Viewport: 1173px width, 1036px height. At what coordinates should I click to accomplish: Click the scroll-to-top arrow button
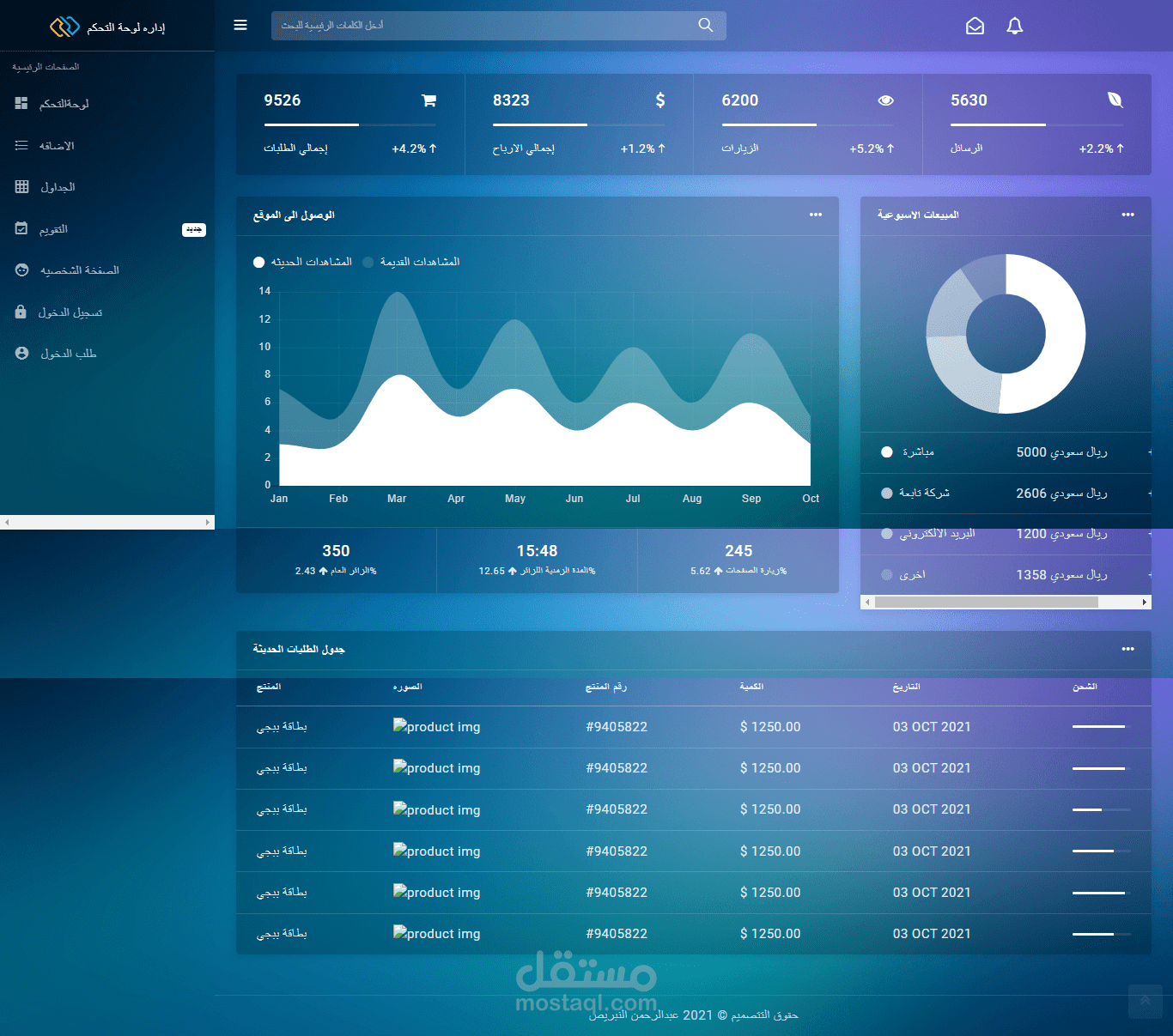(x=1145, y=1001)
